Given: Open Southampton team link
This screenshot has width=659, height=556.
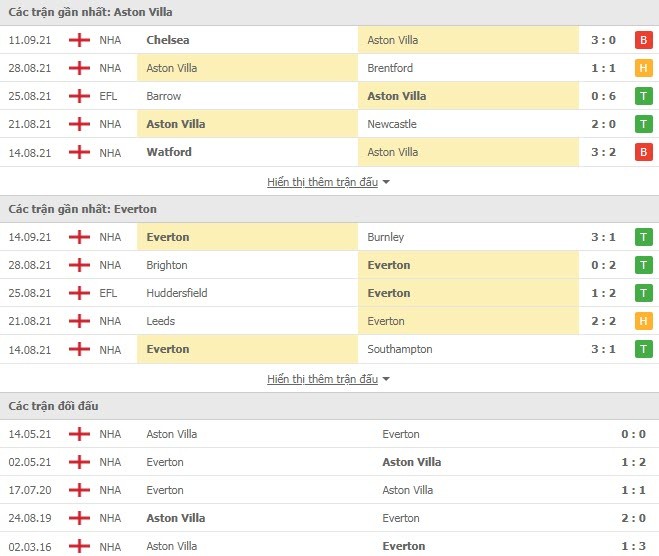Looking at the screenshot, I should (400, 349).
